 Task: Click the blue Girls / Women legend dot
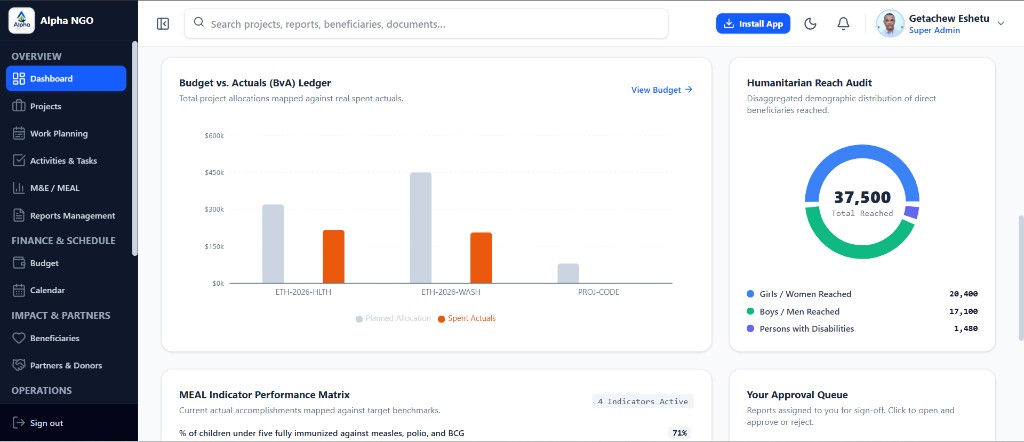(750, 294)
